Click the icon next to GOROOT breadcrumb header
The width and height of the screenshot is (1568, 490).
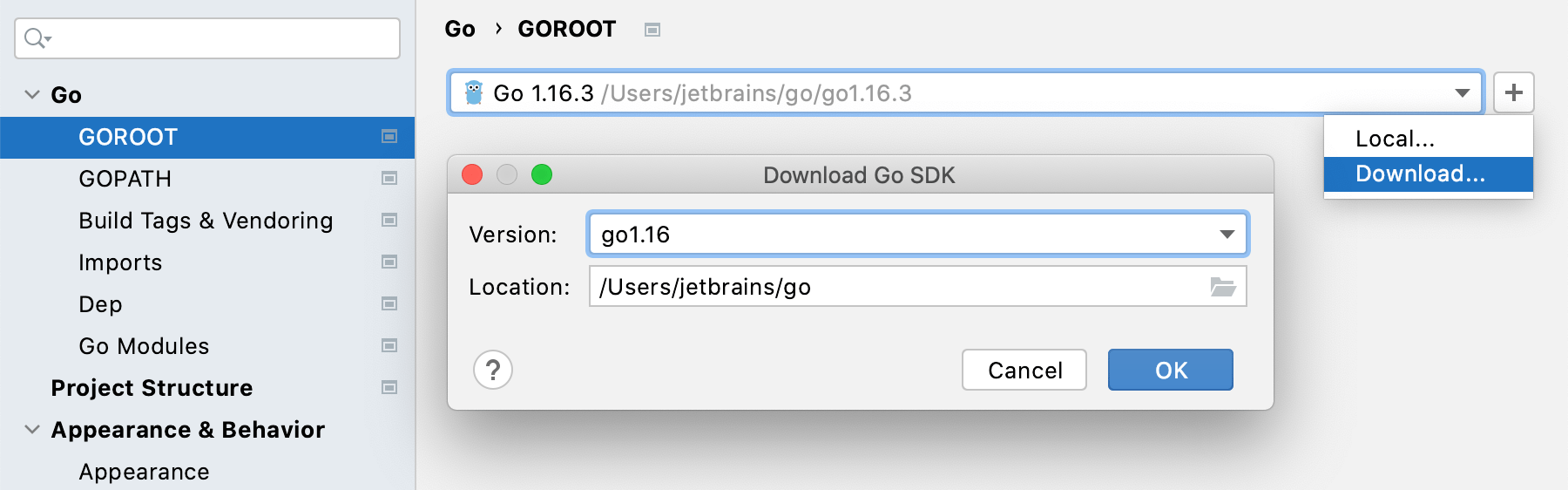652,30
